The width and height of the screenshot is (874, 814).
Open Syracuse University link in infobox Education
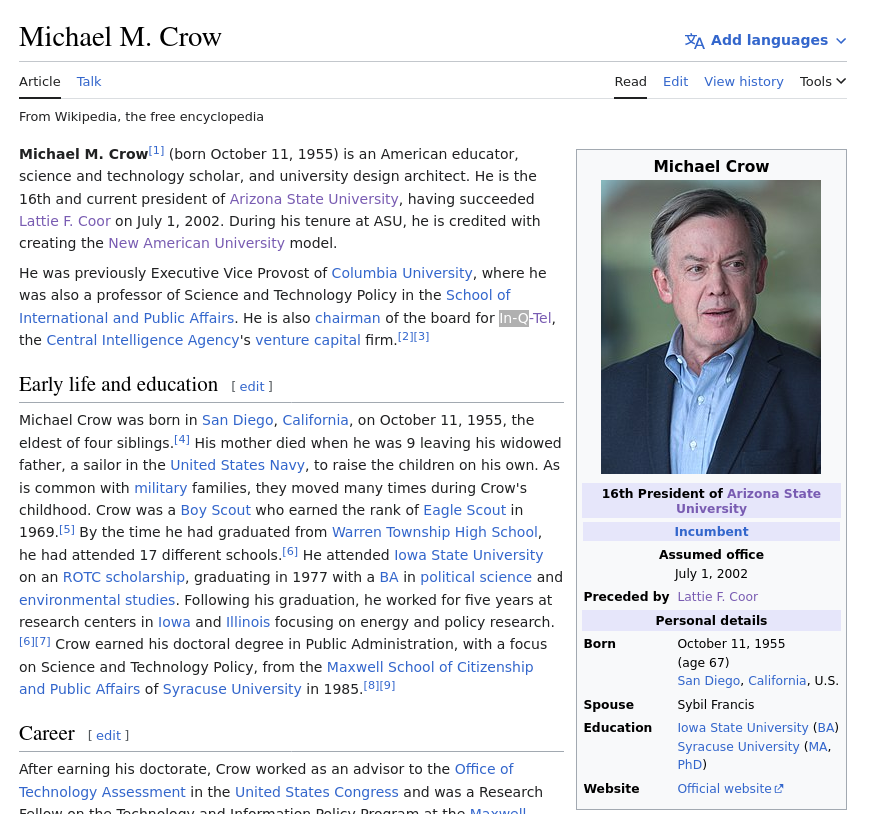(x=738, y=747)
